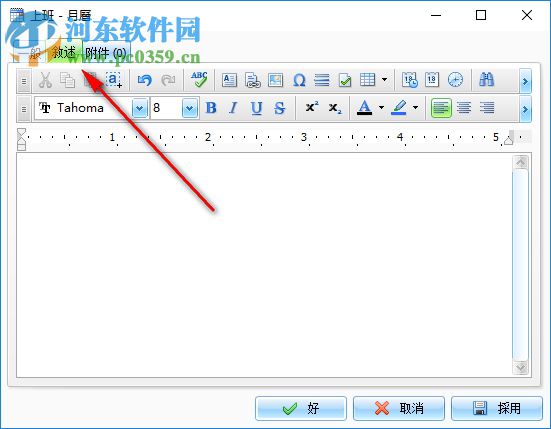551x429 pixels.
Task: Toggle Italic formatting
Action: (x=233, y=108)
